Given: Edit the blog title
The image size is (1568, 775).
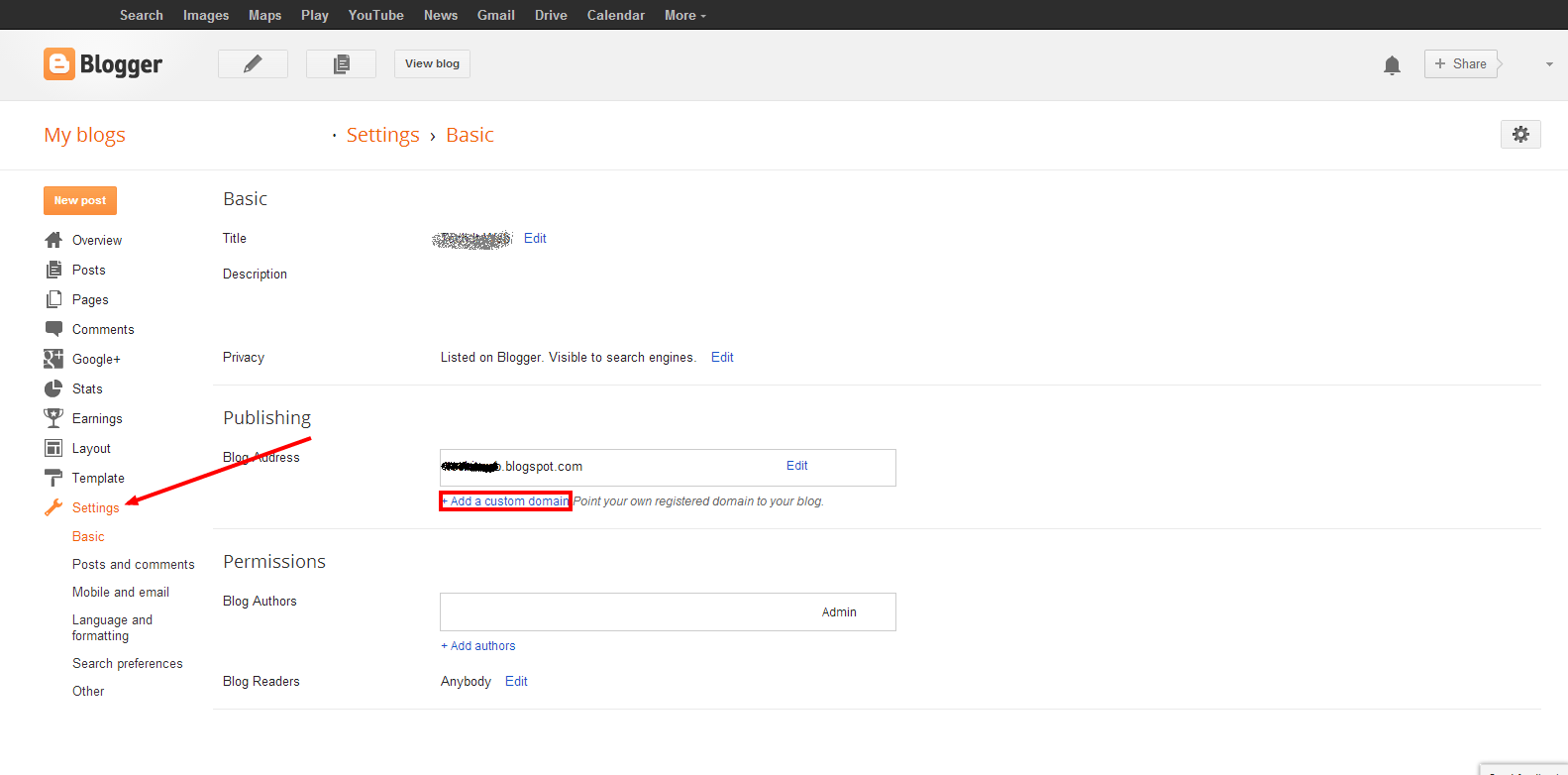Looking at the screenshot, I should [535, 238].
